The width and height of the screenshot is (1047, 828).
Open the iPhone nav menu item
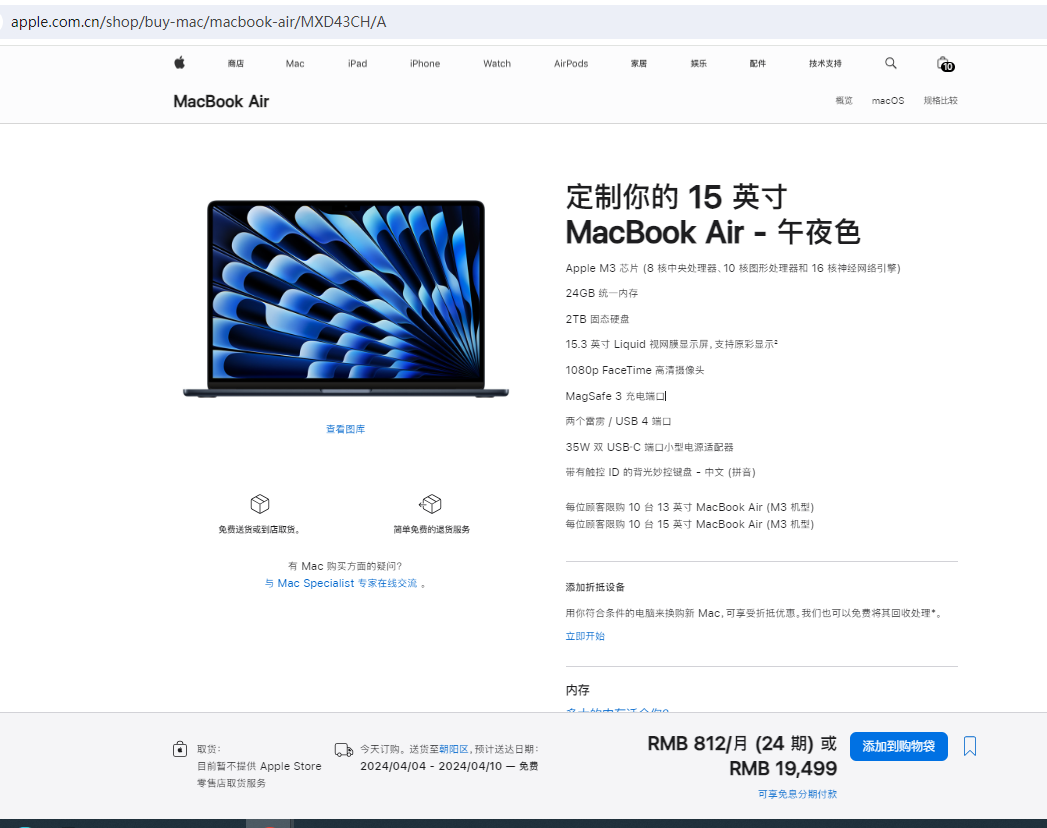tap(425, 63)
